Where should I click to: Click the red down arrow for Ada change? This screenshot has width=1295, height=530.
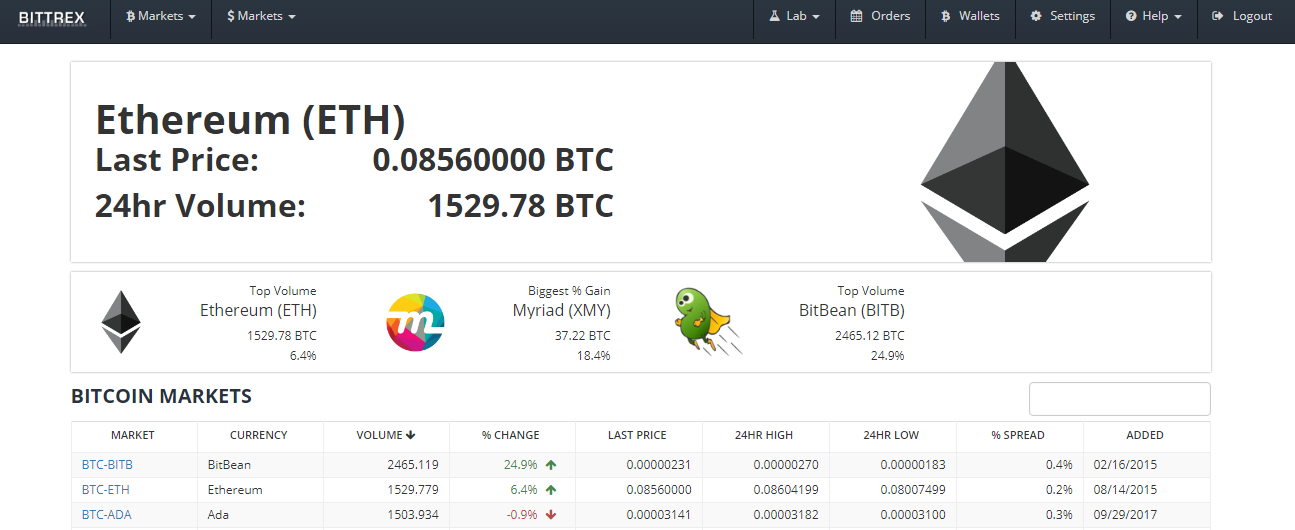pyautogui.click(x=551, y=515)
